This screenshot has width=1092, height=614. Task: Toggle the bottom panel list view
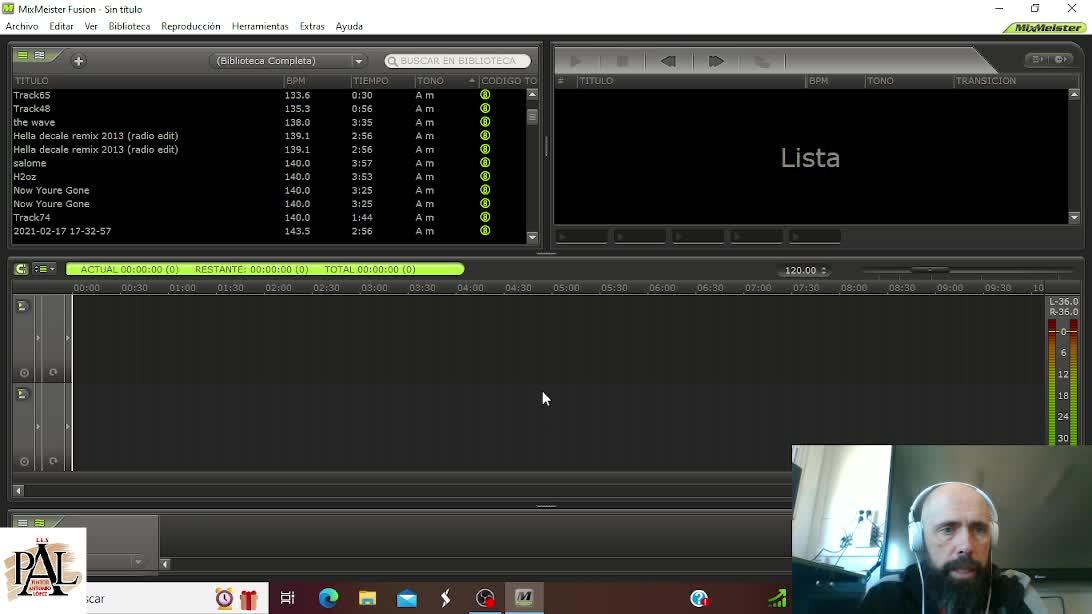pos(22,523)
